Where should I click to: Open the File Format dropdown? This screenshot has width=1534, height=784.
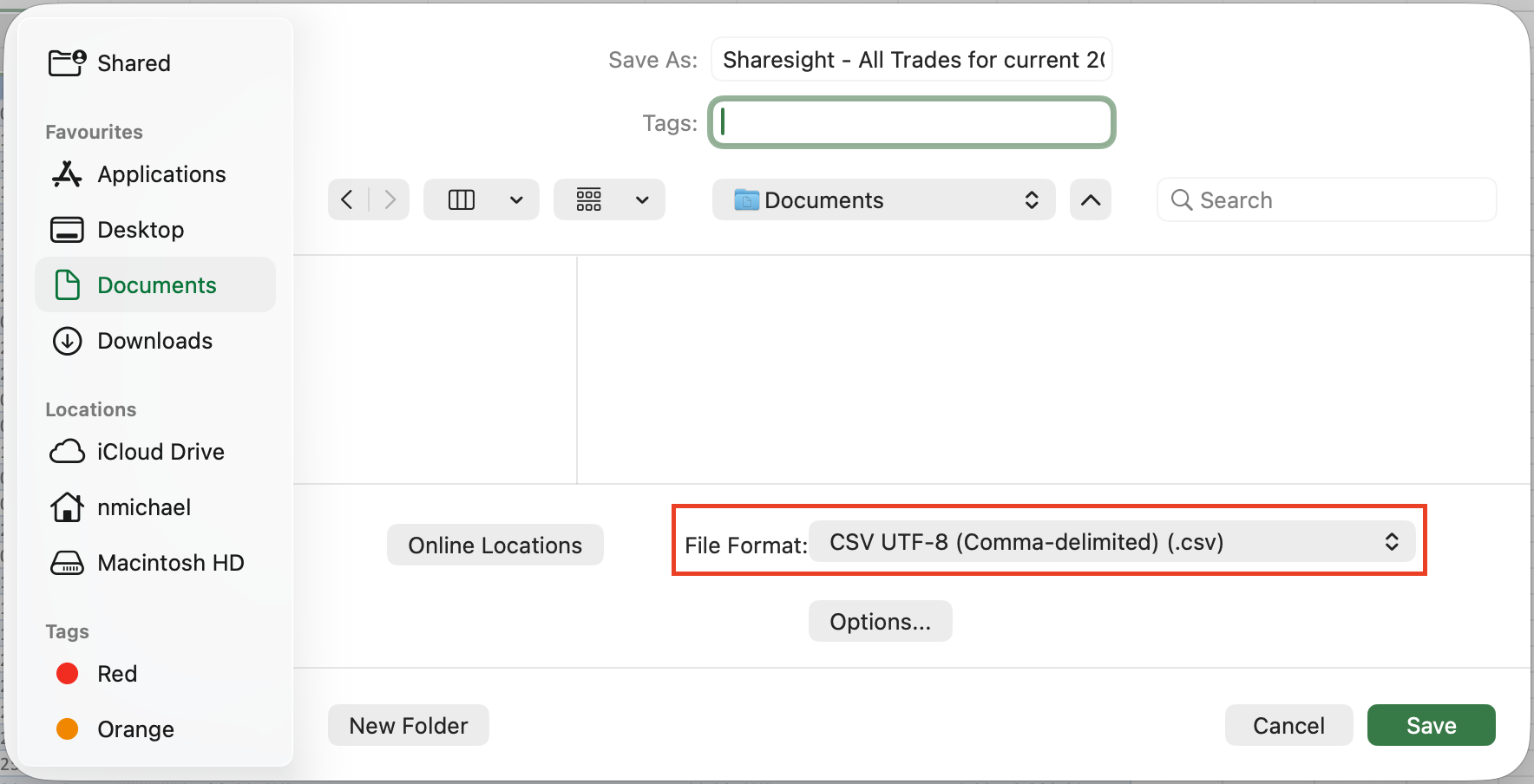1112,542
